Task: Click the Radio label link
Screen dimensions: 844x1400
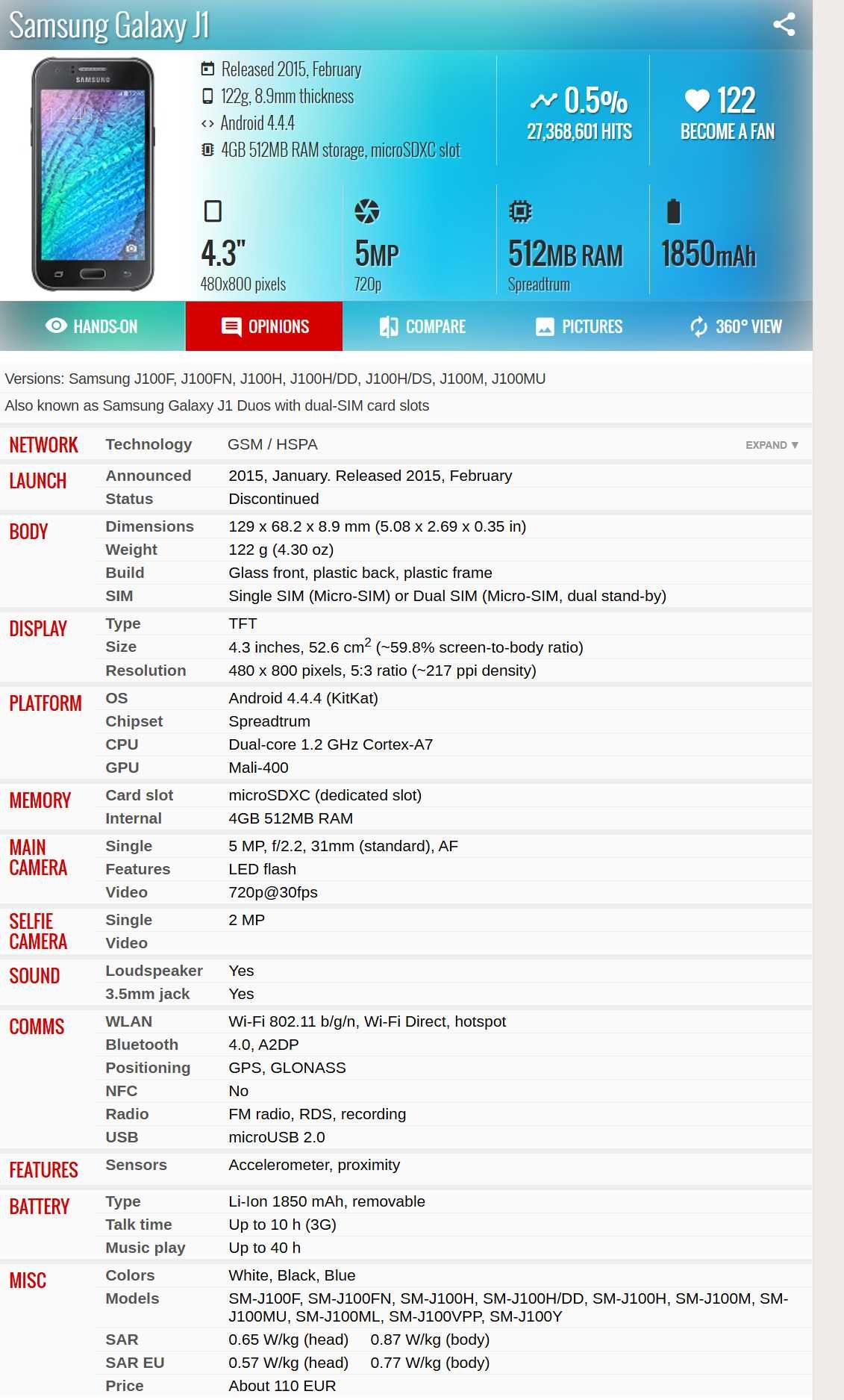Action: [x=127, y=1114]
